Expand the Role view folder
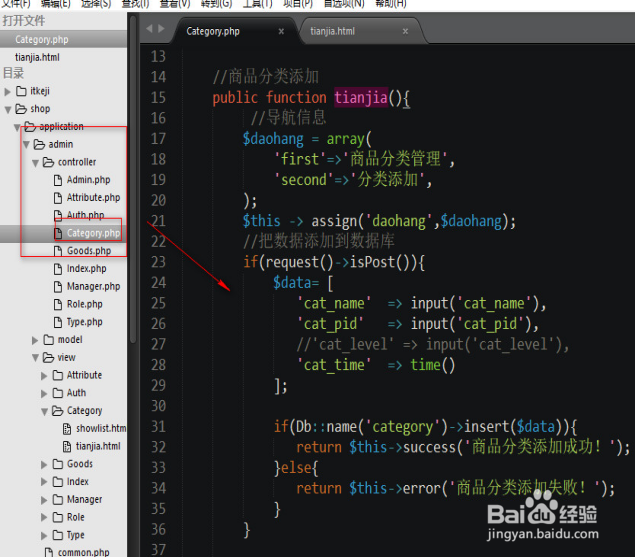635x557 pixels. point(44,518)
